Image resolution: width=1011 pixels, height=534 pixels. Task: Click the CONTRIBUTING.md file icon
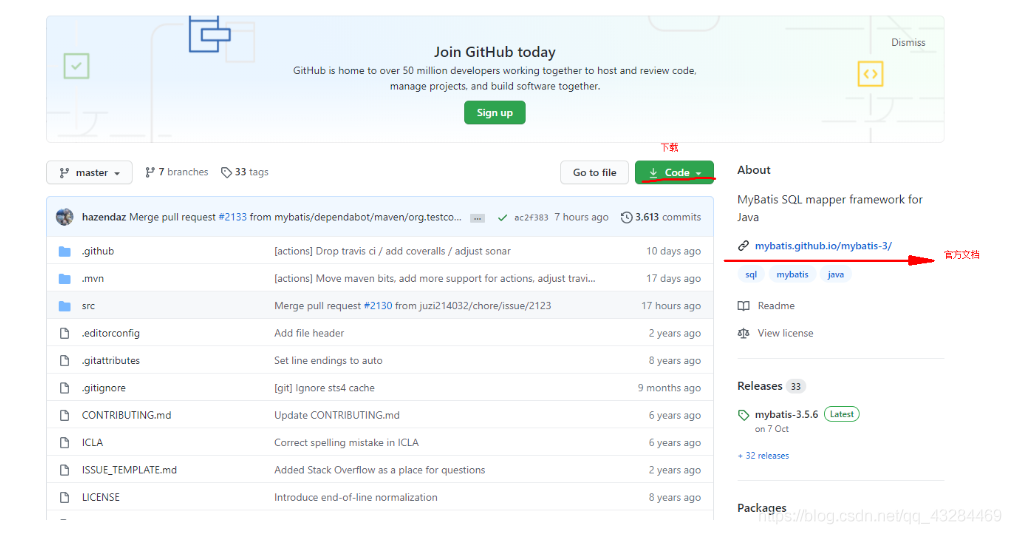click(x=64, y=415)
